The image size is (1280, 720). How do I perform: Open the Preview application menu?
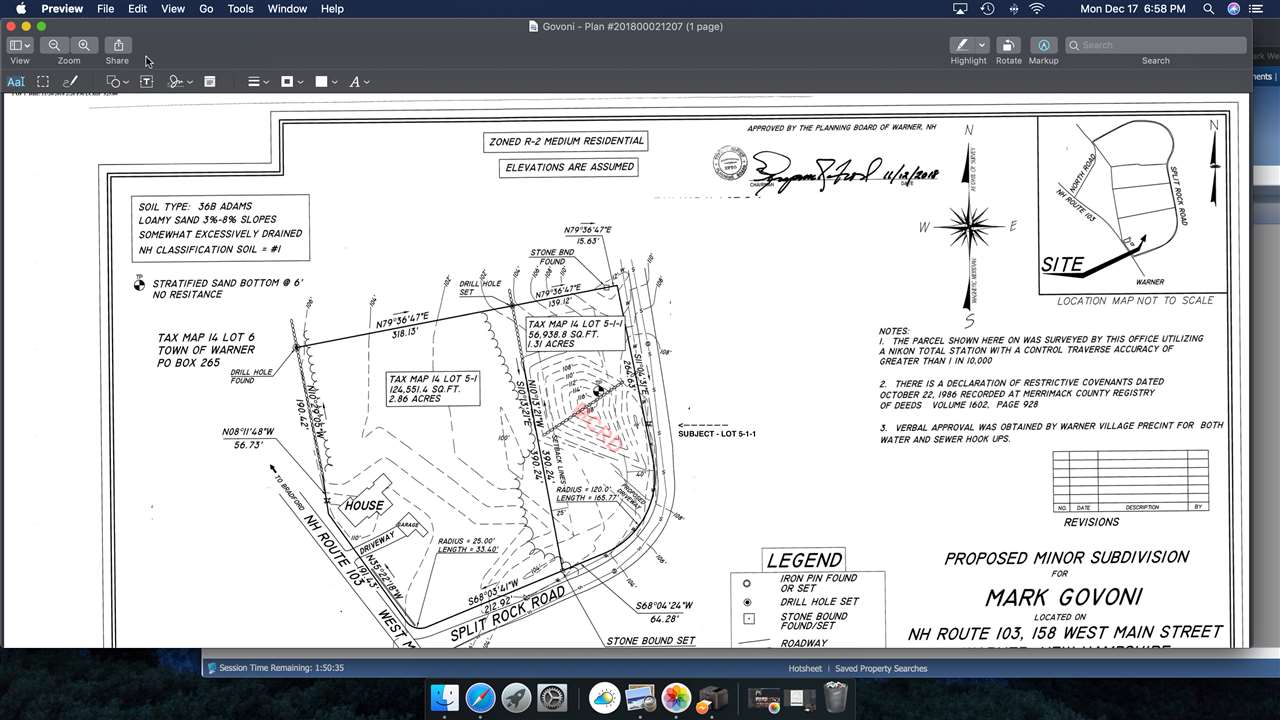click(62, 9)
